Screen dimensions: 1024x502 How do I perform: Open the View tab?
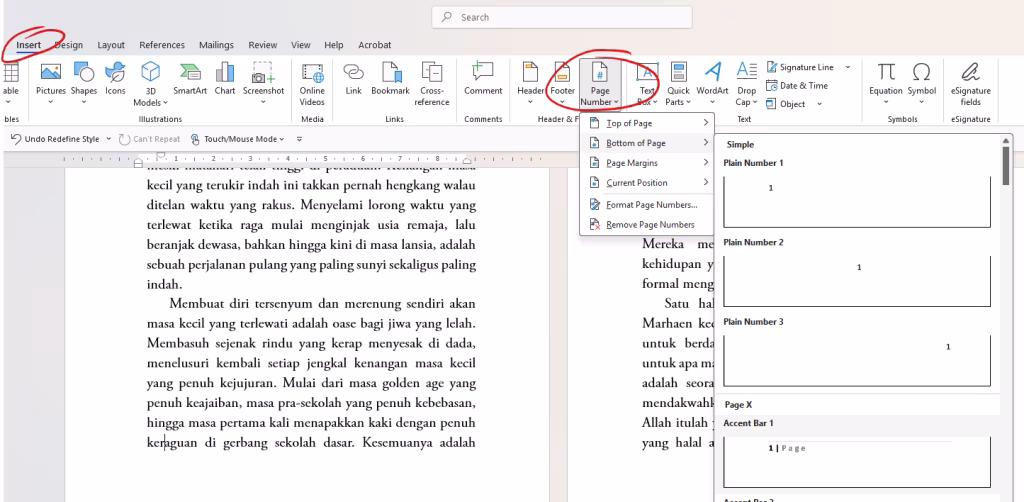(300, 45)
